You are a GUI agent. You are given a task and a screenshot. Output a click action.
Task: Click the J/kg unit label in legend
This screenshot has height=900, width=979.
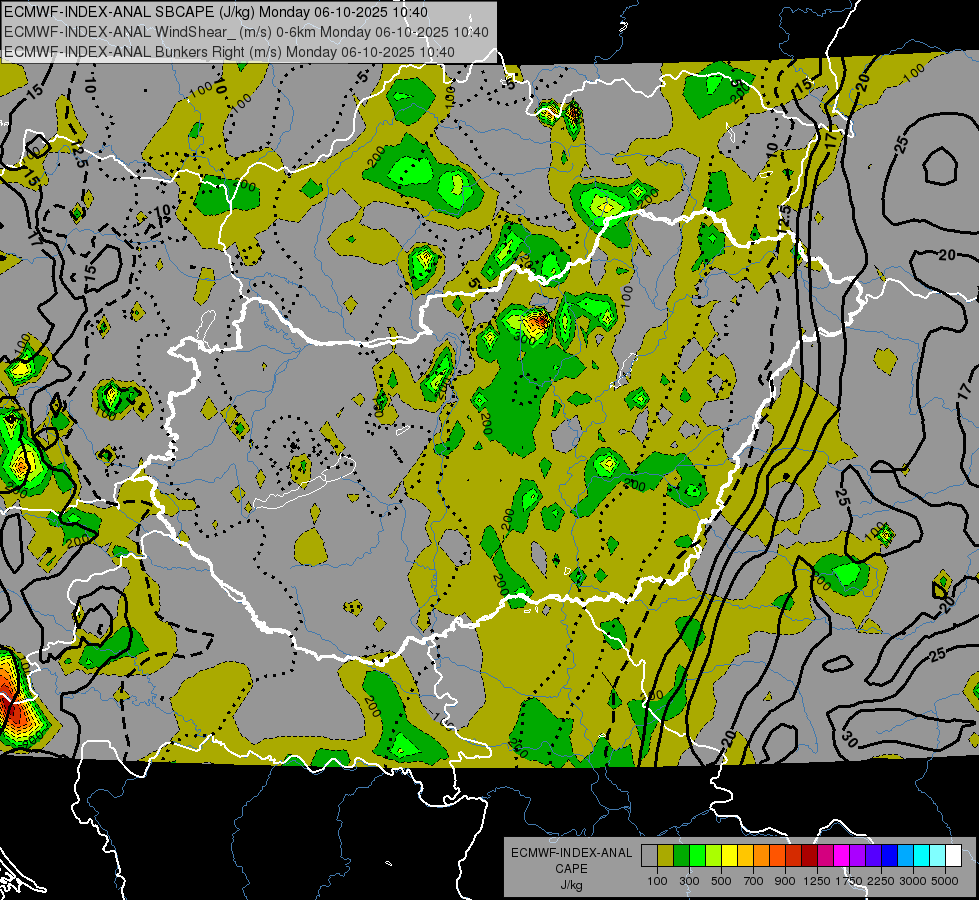click(x=571, y=885)
